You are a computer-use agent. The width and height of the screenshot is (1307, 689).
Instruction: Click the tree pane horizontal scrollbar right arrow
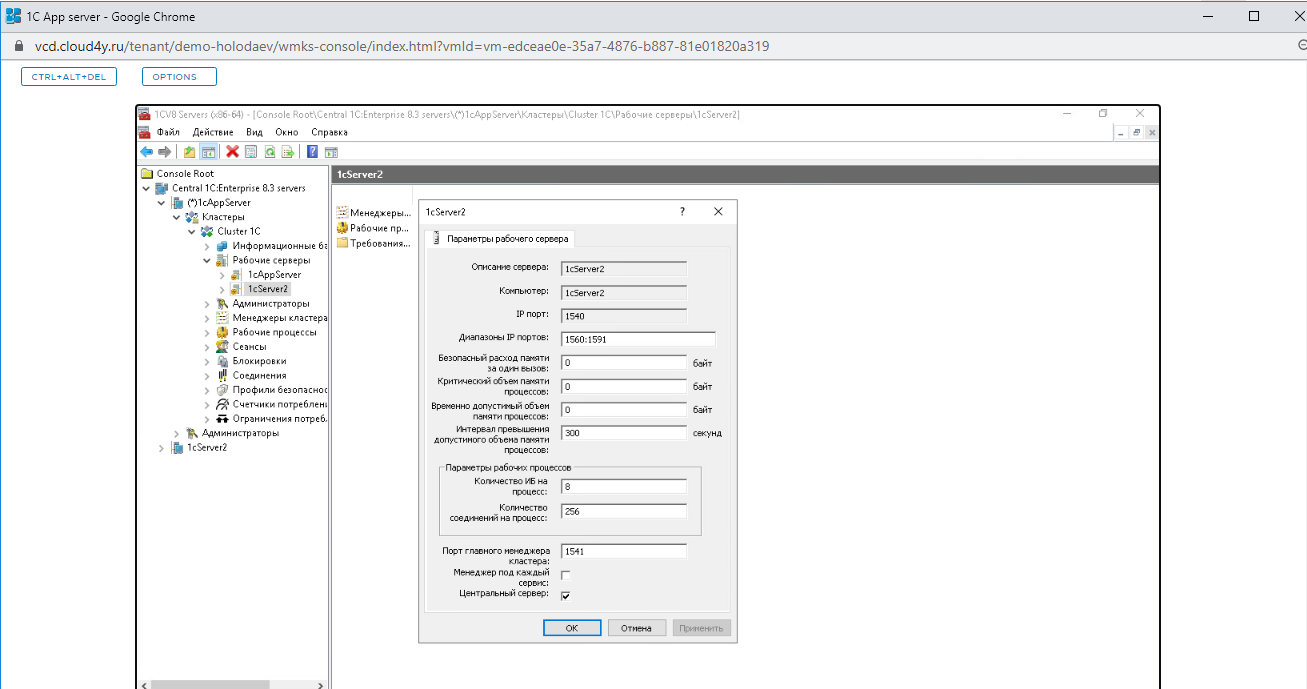click(x=321, y=685)
